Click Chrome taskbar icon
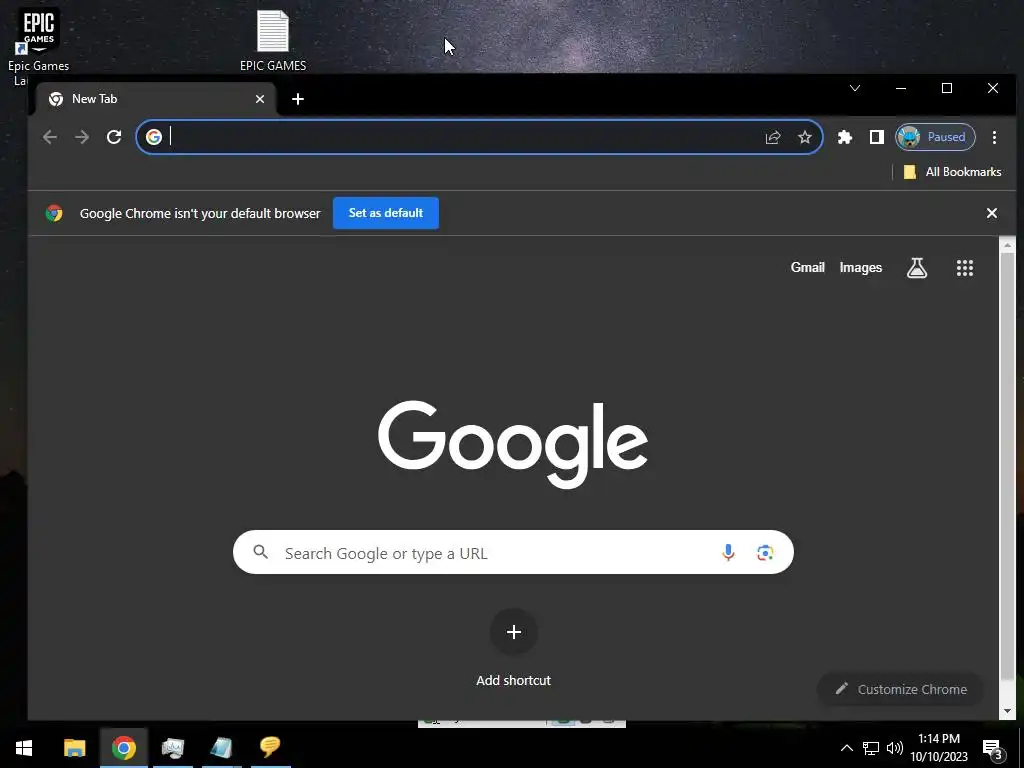 [x=123, y=748]
